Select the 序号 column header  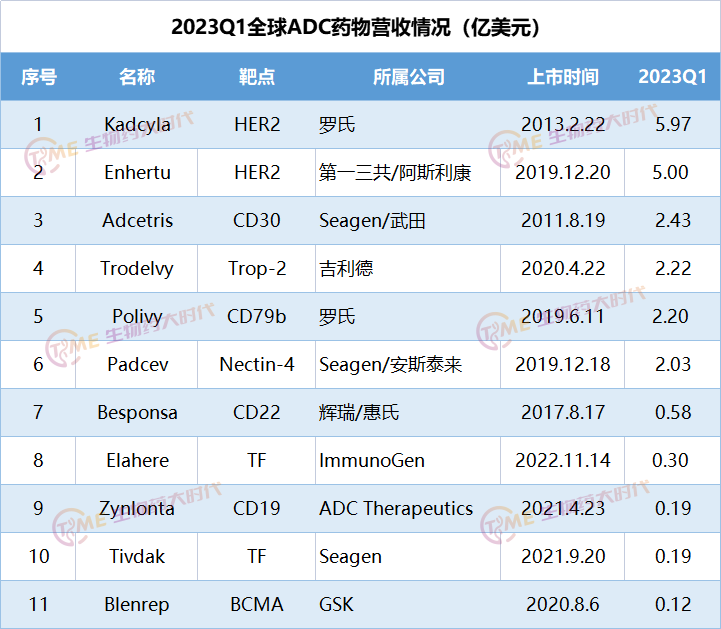[x=39, y=77]
